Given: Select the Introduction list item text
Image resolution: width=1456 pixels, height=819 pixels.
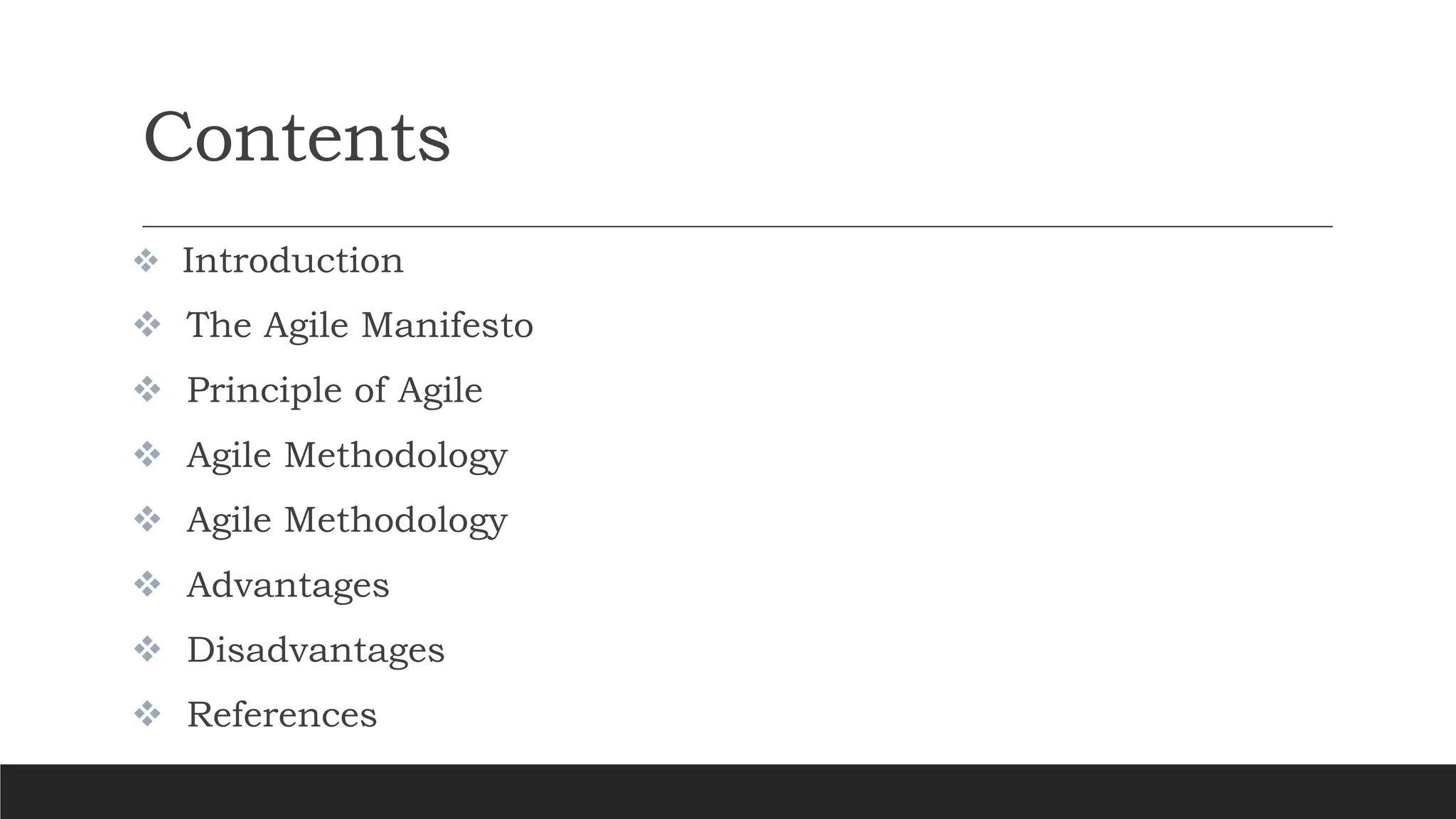Looking at the screenshot, I should [x=293, y=261].
